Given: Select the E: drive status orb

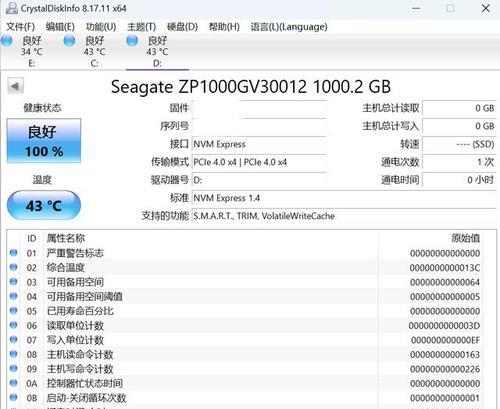Looking at the screenshot, I should (x=7, y=41).
